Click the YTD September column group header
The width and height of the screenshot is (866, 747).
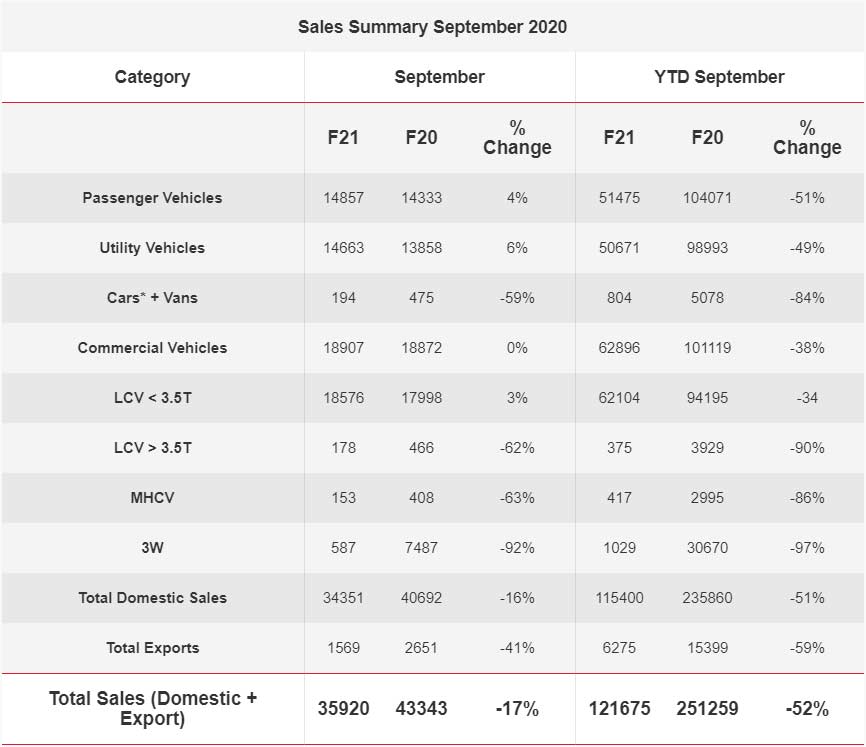pyautogui.click(x=720, y=77)
